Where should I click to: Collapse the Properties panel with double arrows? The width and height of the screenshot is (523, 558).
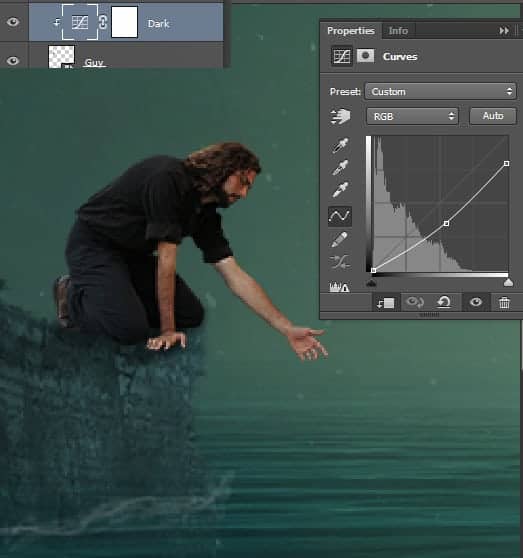tap(504, 31)
